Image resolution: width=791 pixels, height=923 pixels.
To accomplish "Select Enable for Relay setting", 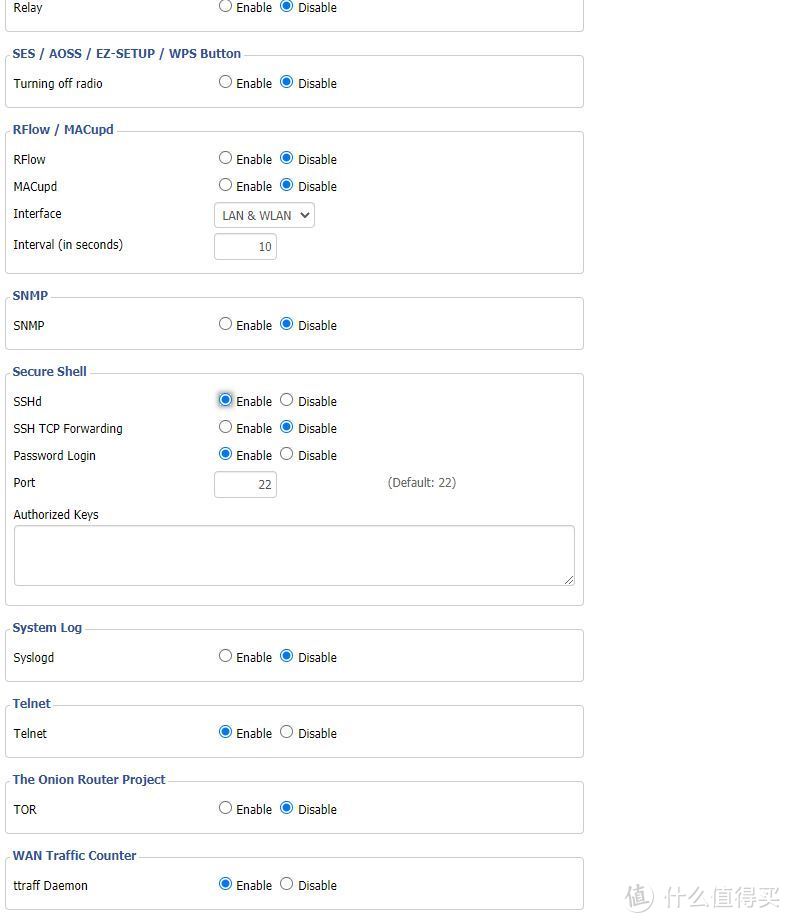I will coord(225,6).
